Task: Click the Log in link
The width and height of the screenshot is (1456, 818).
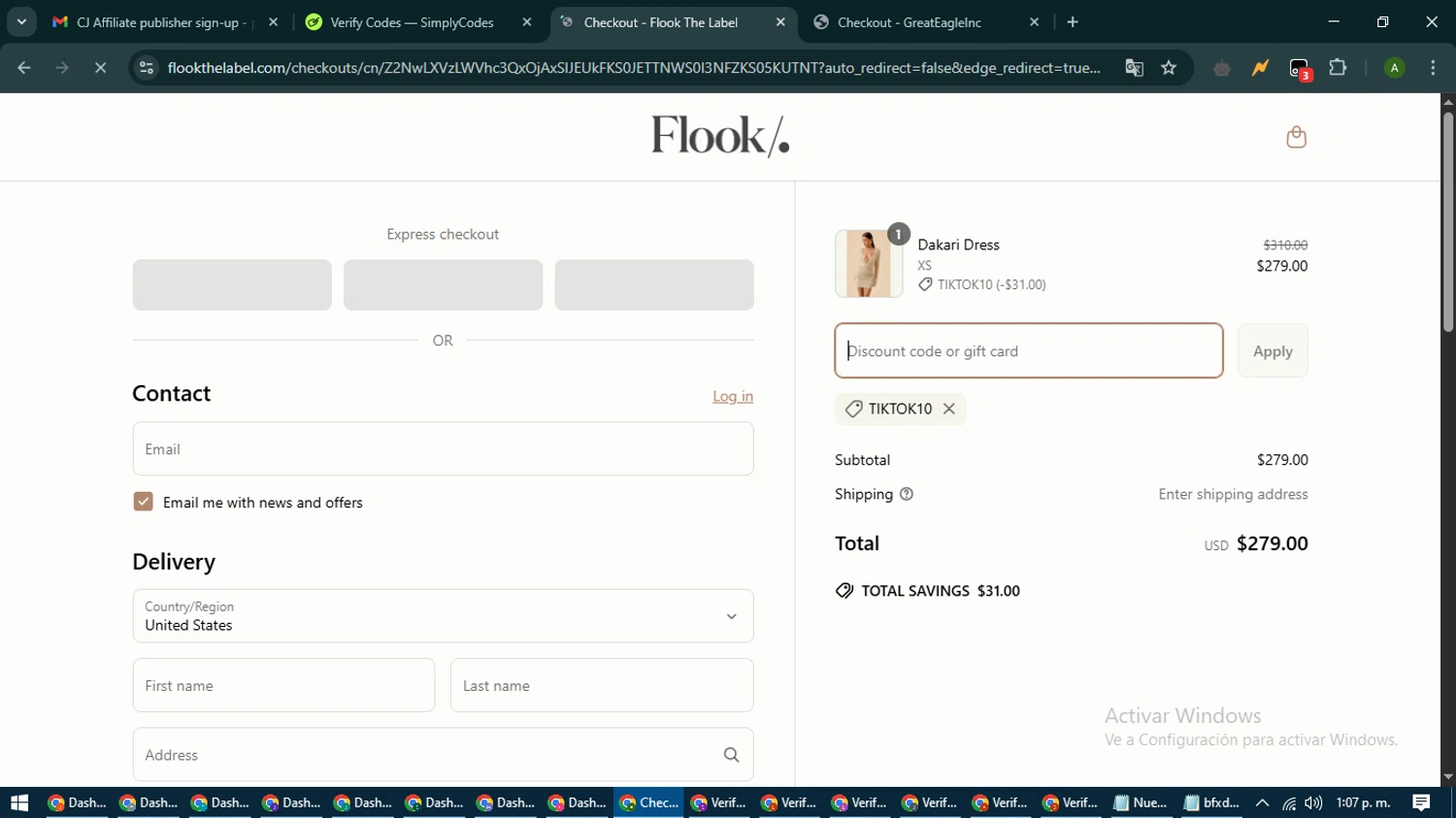Action: pyautogui.click(x=733, y=396)
